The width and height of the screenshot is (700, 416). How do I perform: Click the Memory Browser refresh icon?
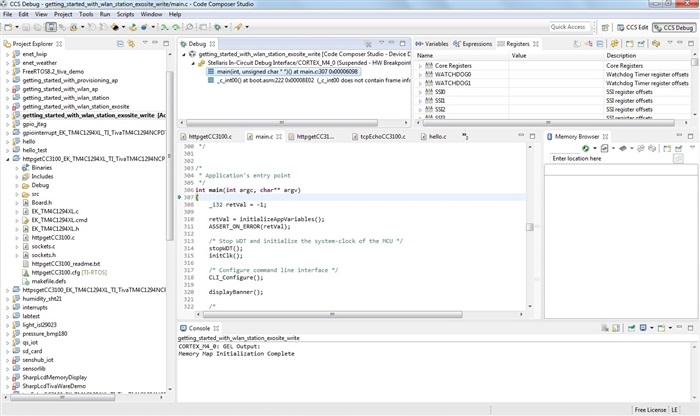[585, 148]
